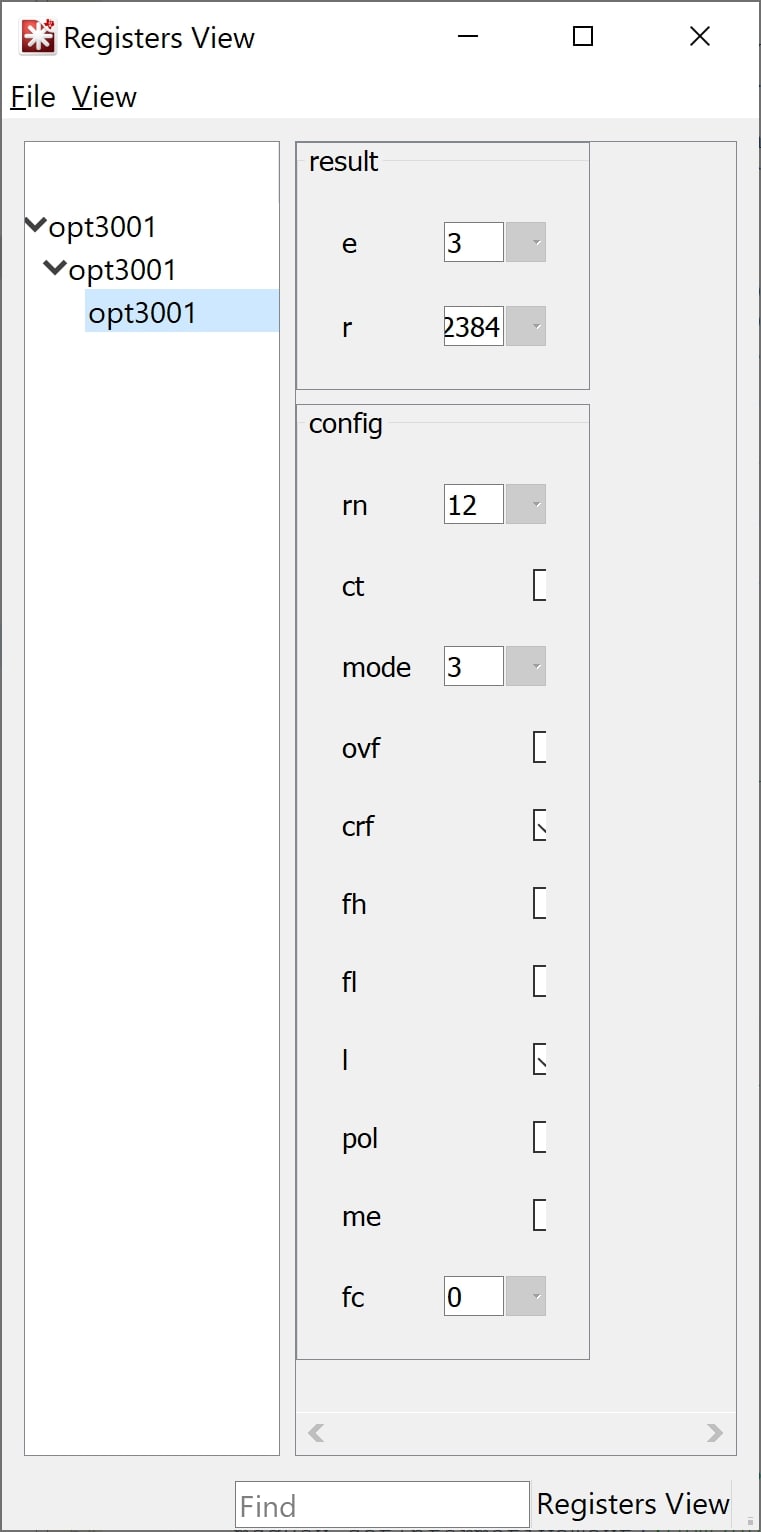Open the e field dropdown arrow
This screenshot has width=761, height=1532.
click(526, 243)
